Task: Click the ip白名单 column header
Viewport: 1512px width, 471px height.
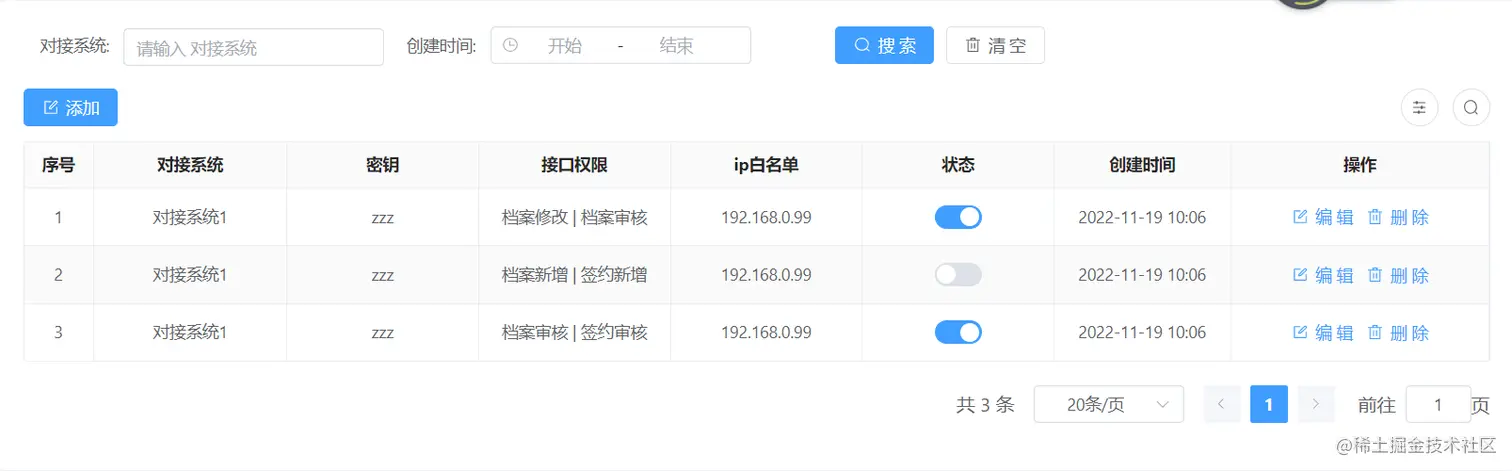Action: [766, 165]
